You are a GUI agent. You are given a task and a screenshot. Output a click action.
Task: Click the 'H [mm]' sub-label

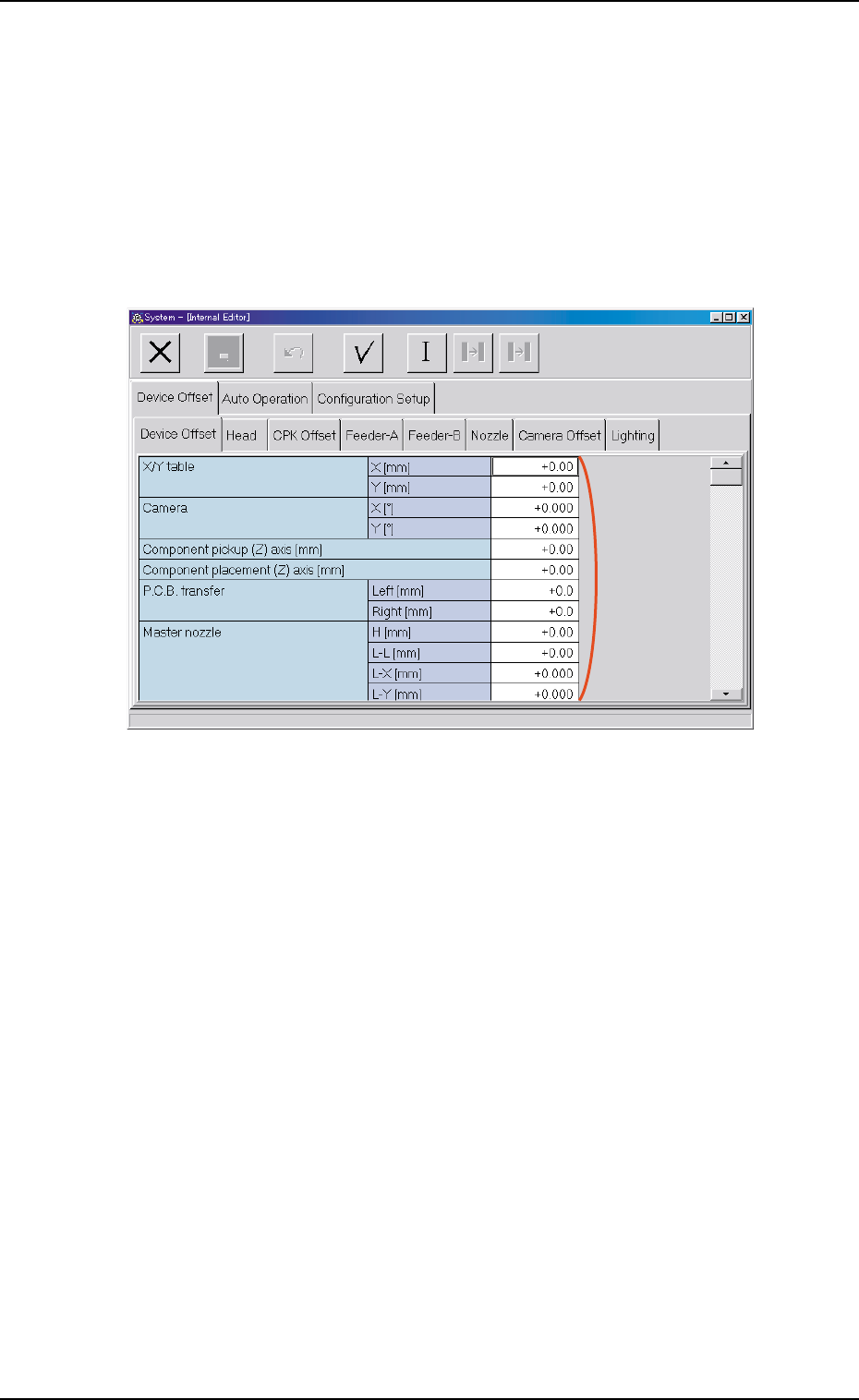pyautogui.click(x=392, y=633)
